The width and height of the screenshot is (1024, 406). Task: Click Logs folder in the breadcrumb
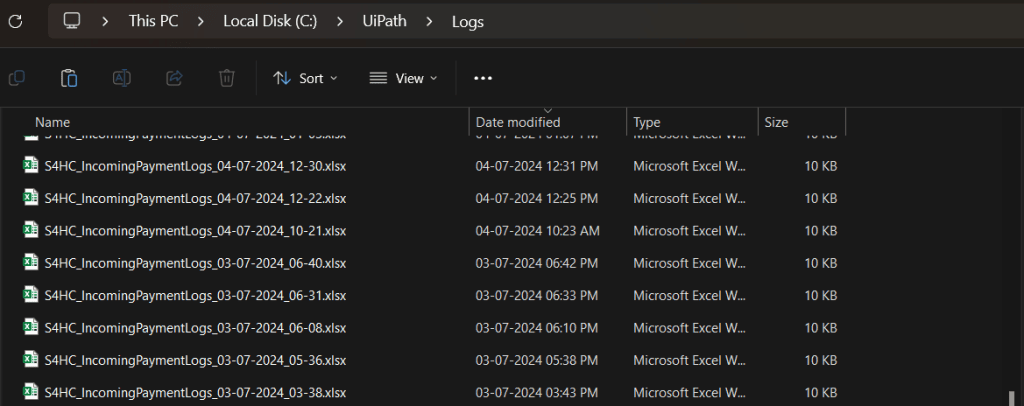(x=468, y=22)
